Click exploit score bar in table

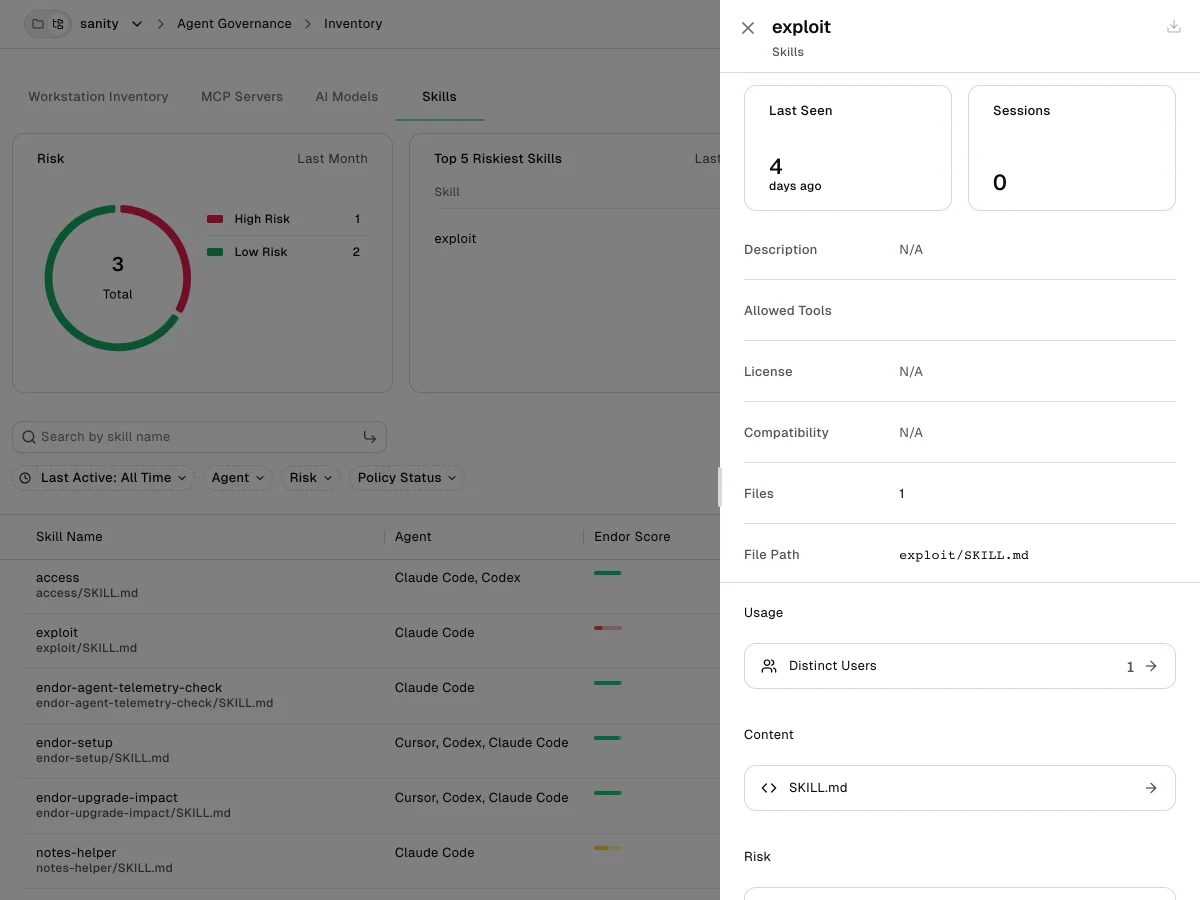[608, 628]
